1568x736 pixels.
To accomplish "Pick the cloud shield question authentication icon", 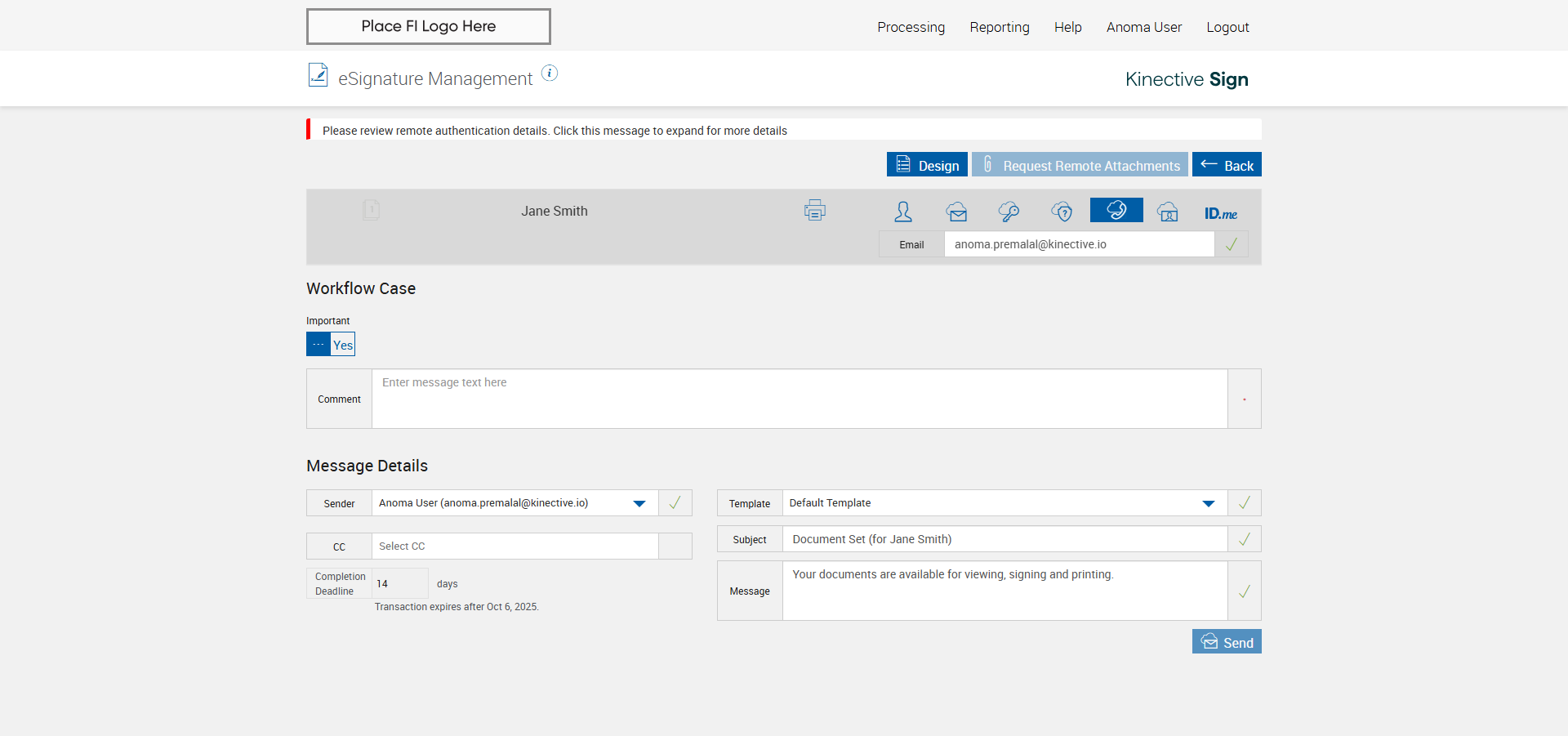I will point(1062,212).
